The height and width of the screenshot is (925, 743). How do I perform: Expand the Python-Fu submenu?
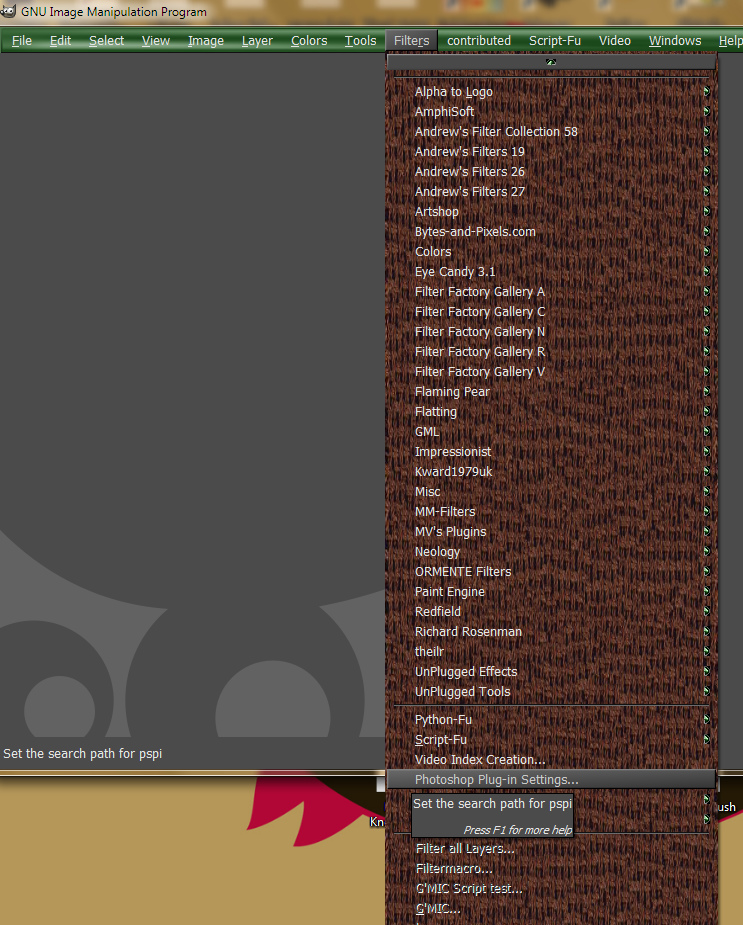point(551,720)
